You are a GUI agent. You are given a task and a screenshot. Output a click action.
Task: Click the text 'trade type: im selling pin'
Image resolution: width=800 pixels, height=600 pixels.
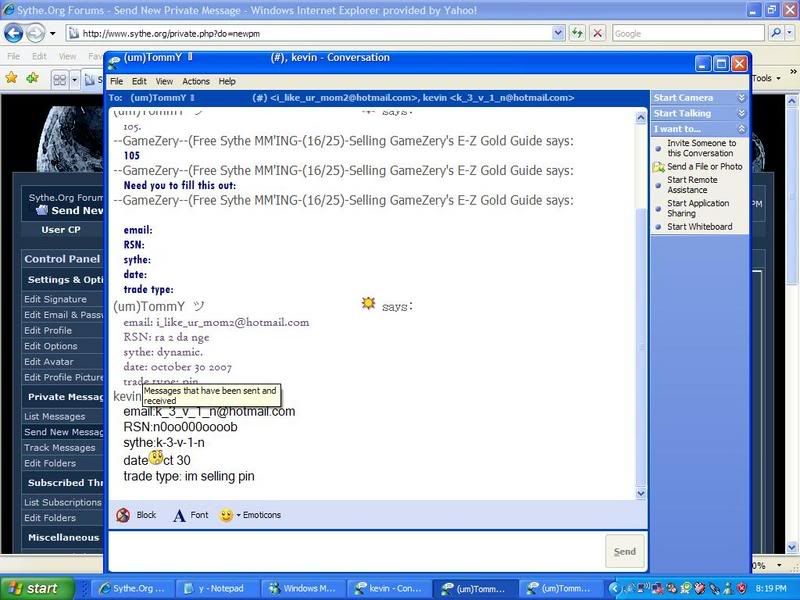point(189,477)
